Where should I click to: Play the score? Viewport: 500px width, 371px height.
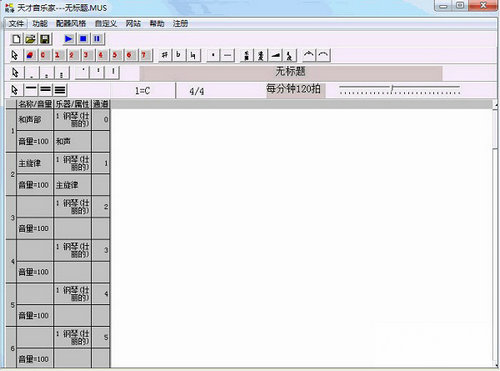point(69,39)
